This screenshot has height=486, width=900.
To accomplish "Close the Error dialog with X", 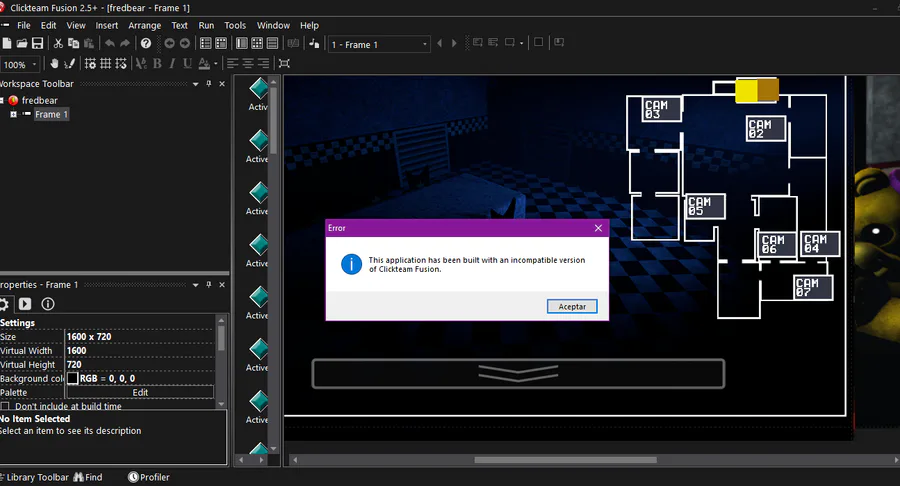I will 598,228.
